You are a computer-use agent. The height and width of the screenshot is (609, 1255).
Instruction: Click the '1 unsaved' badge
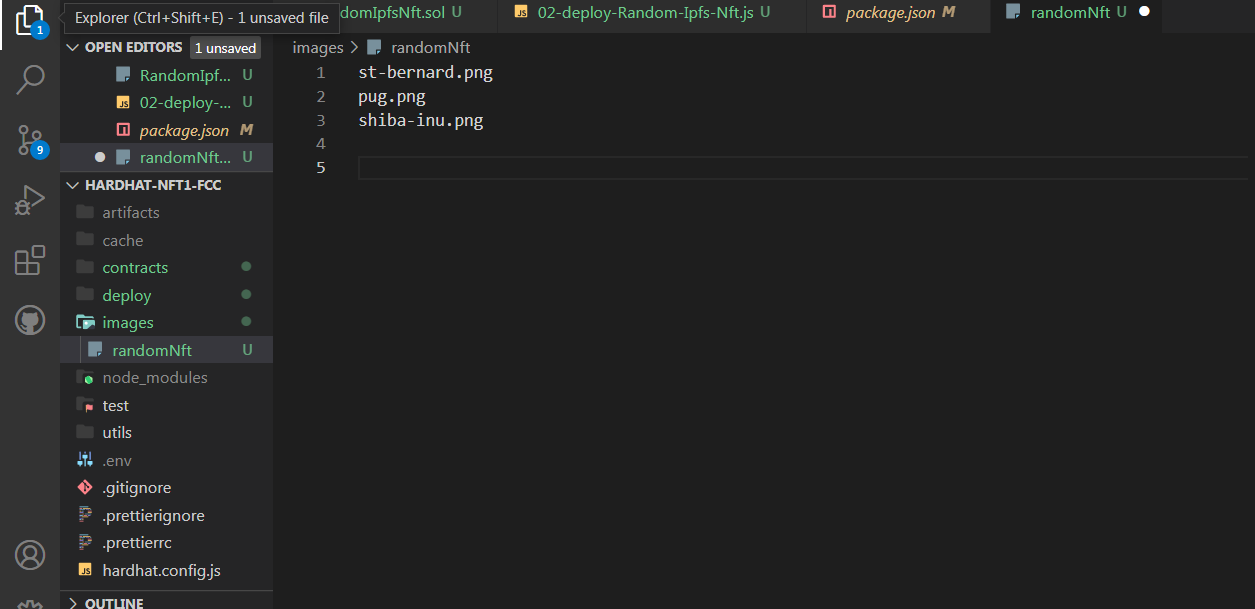click(225, 48)
